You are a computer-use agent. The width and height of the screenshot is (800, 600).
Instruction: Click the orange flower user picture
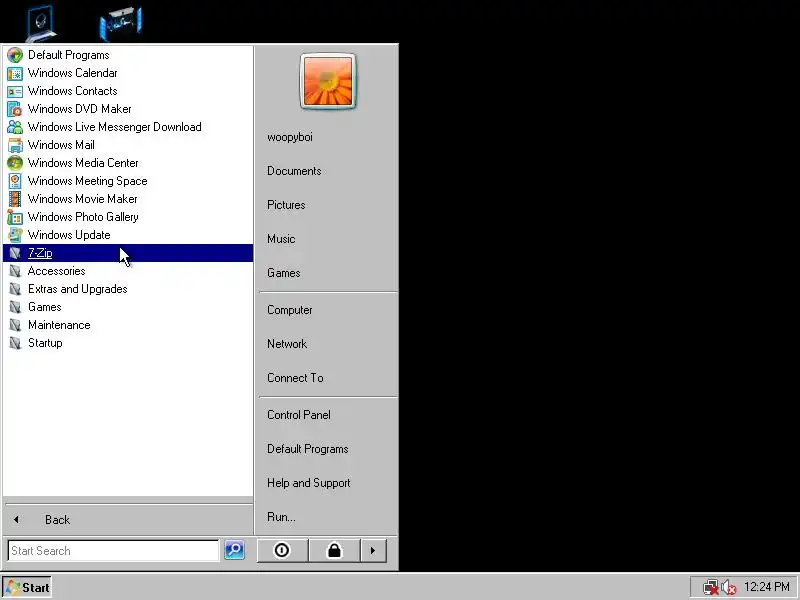click(x=328, y=81)
